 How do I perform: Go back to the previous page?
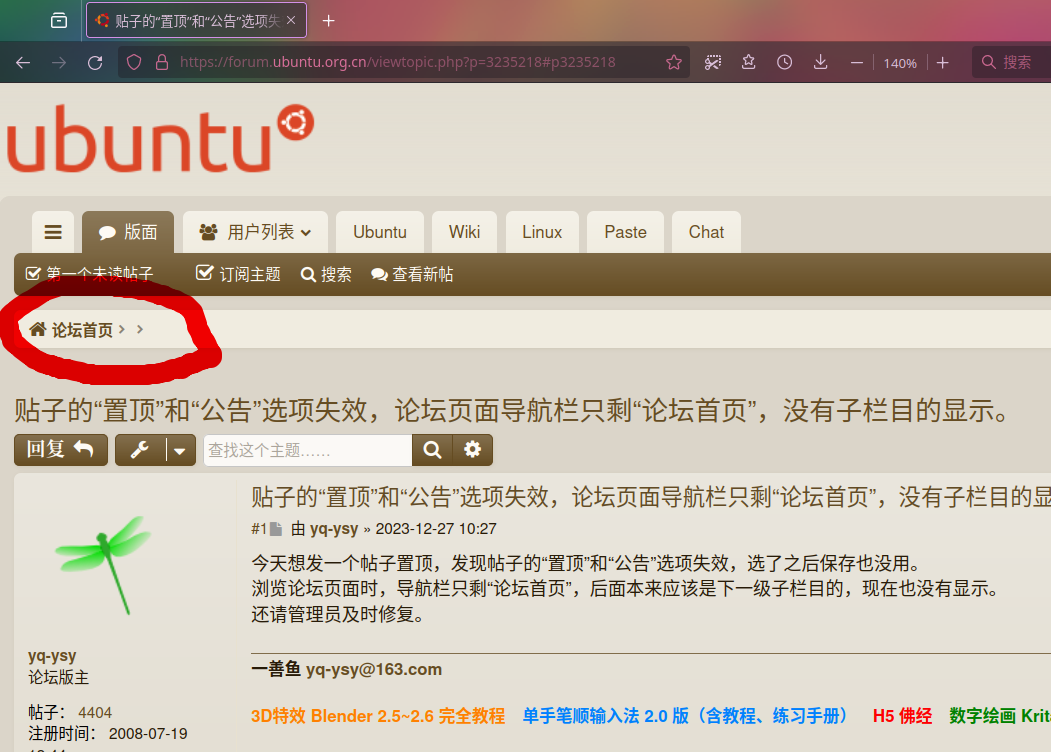(23, 62)
